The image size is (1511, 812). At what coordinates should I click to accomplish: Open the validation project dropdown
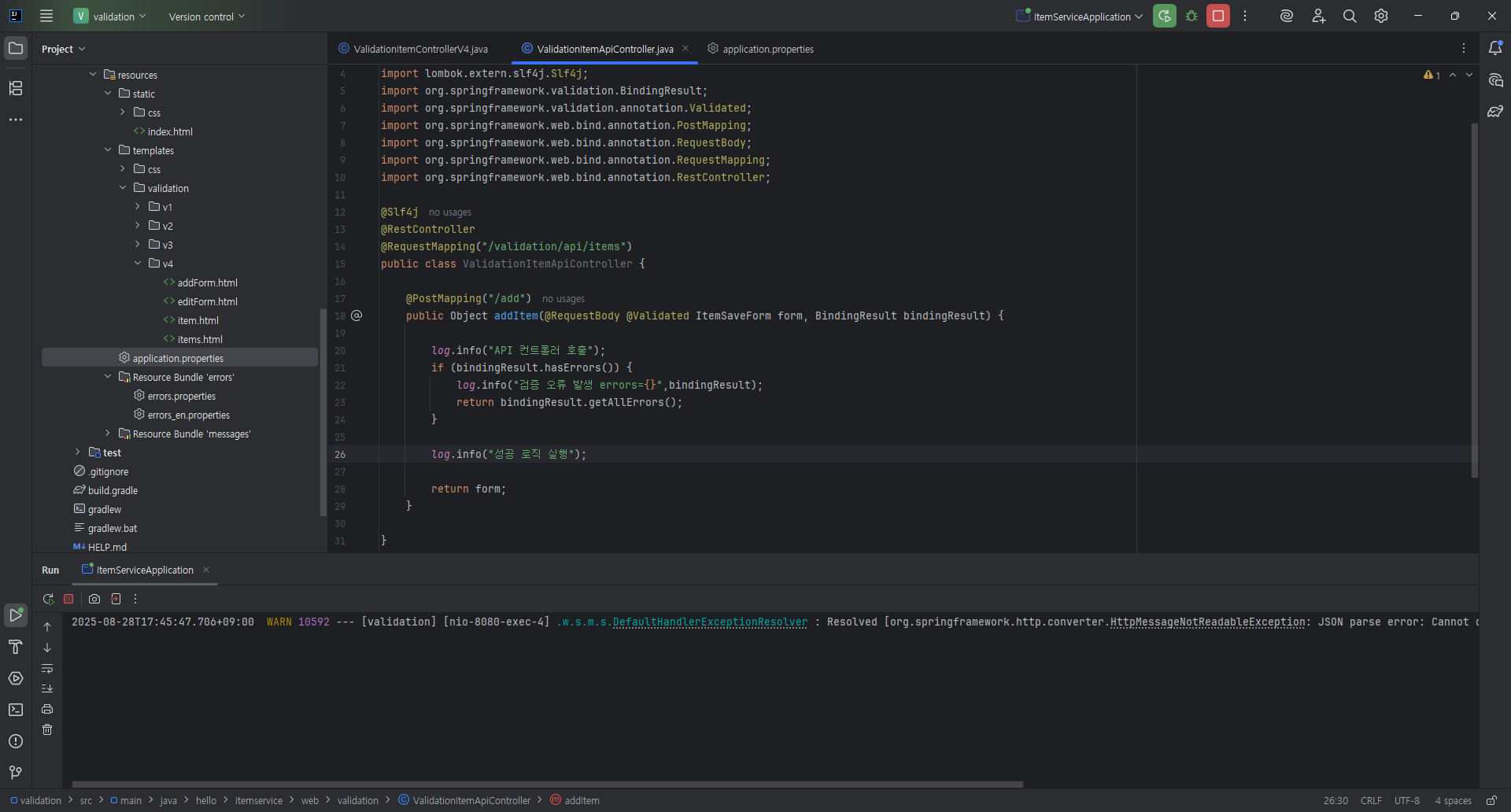point(110,16)
